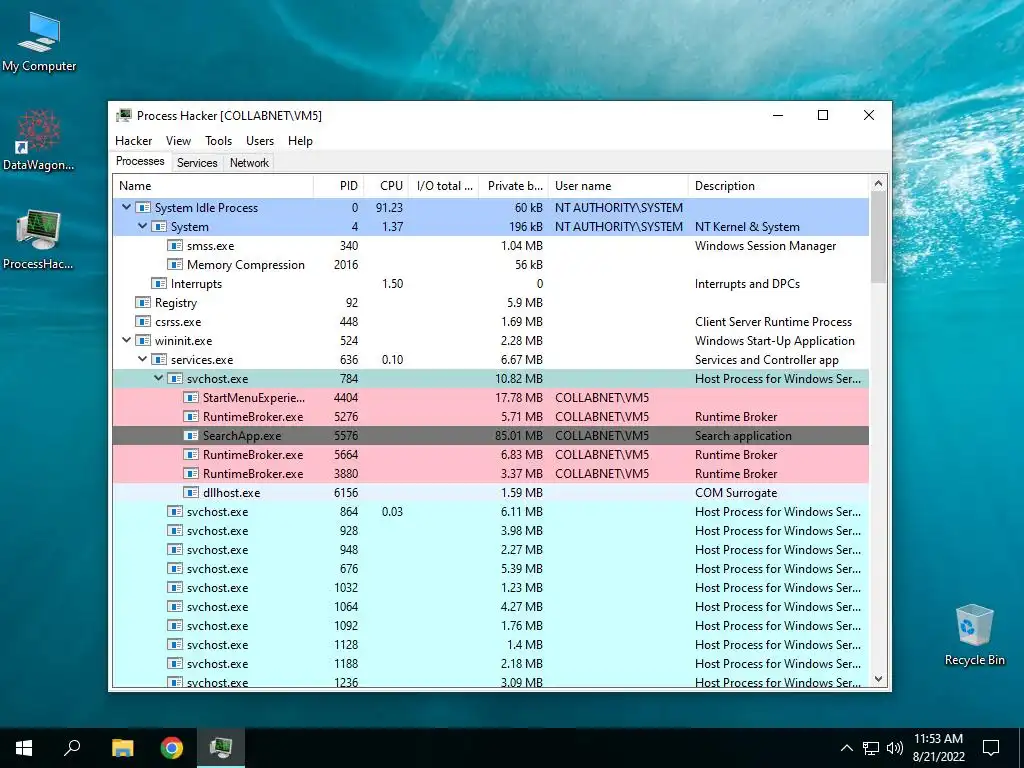Open notification center icon
The width and height of the screenshot is (1024, 768).
(991, 748)
